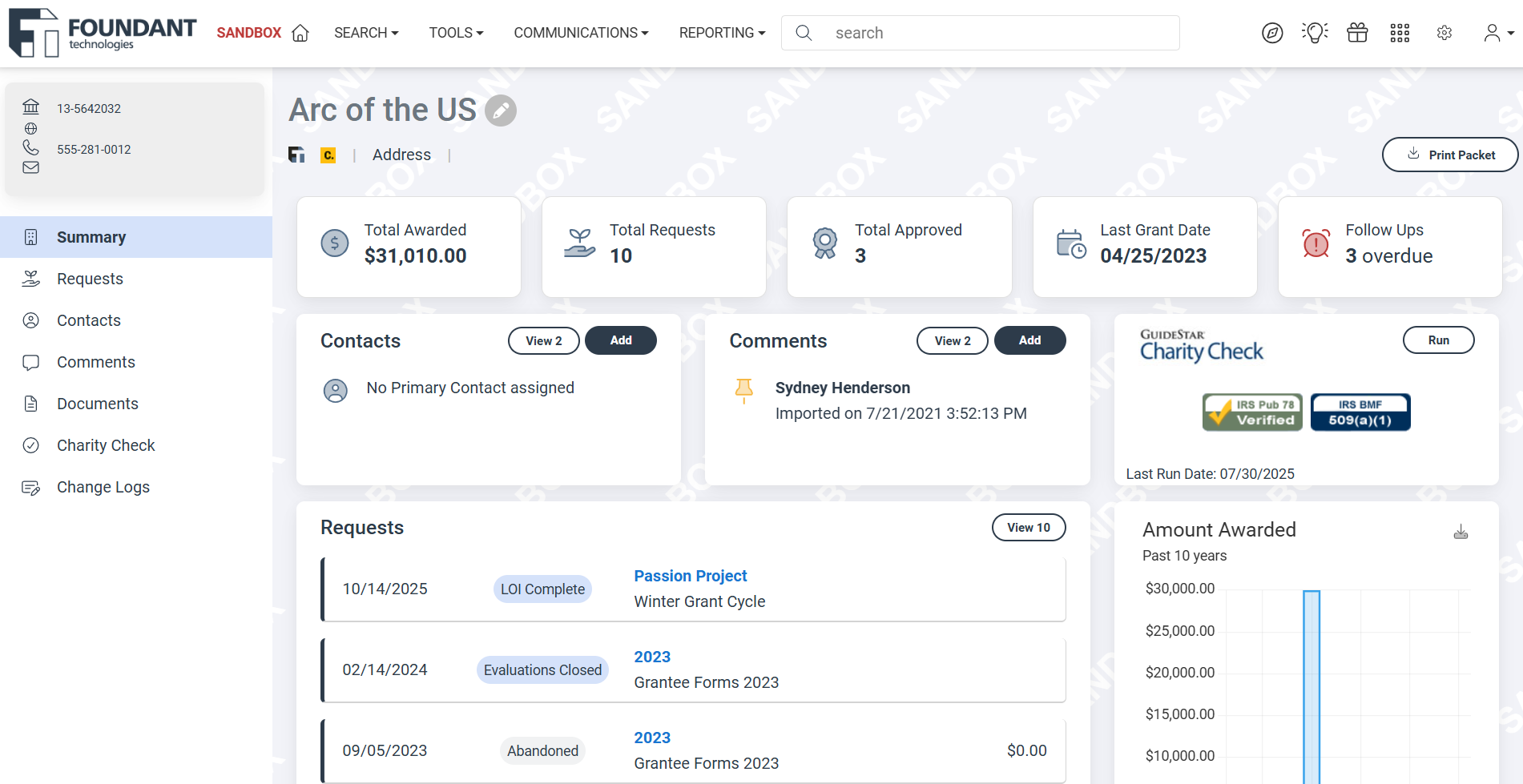Click View 10 in Requests panel
Image resolution: width=1523 pixels, height=784 pixels.
tap(1029, 527)
